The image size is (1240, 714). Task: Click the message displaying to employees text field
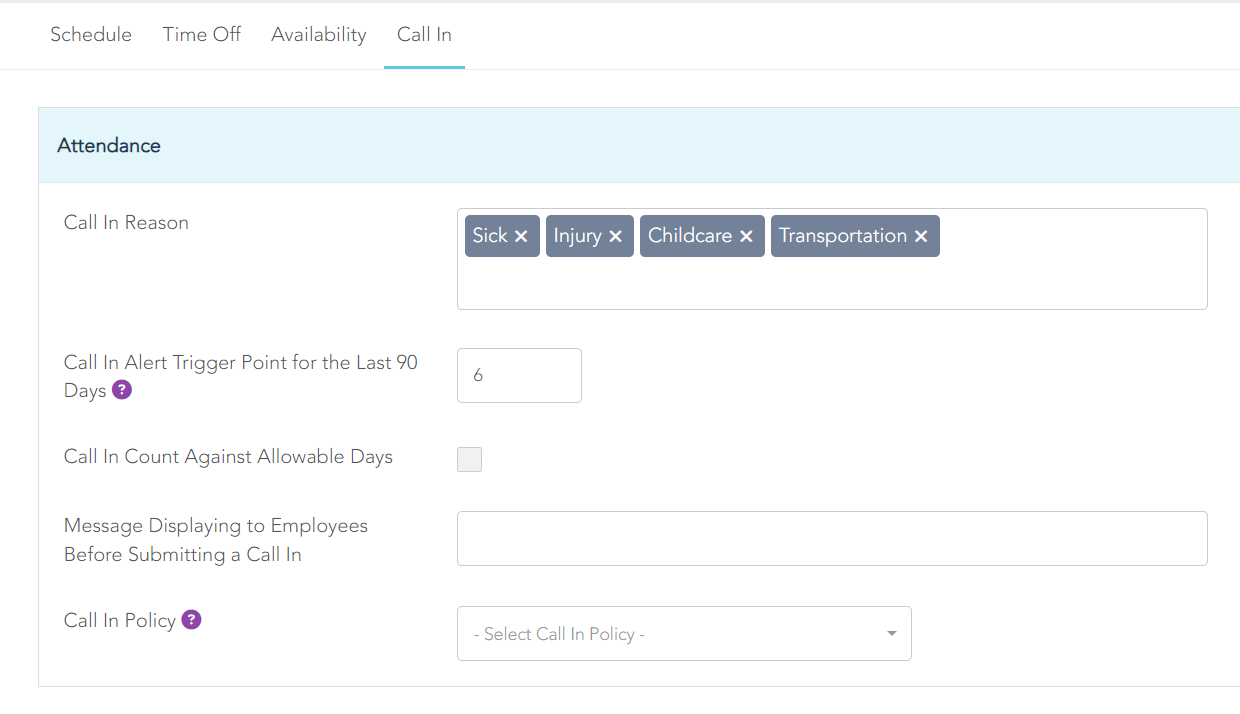click(832, 539)
